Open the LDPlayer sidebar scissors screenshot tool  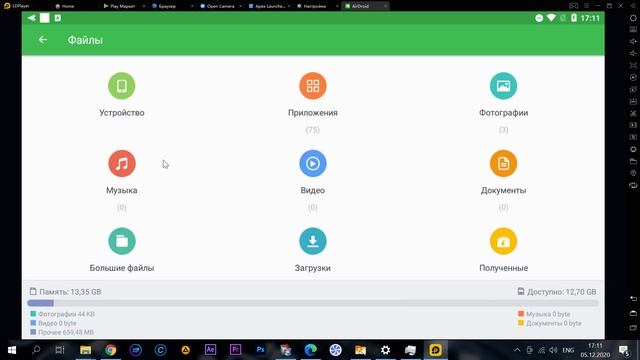[633, 113]
